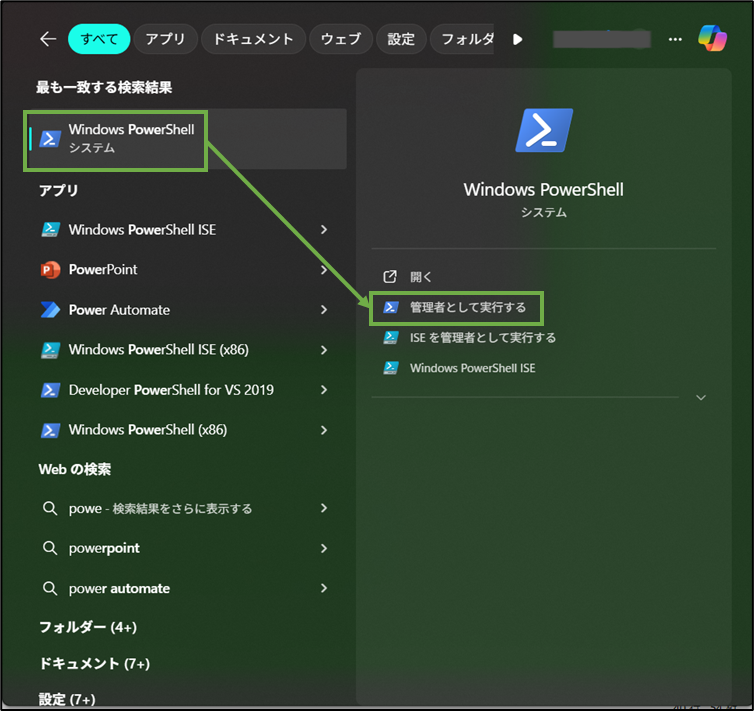Click 開く to open PowerShell
The width and height of the screenshot is (754, 711).
(421, 277)
